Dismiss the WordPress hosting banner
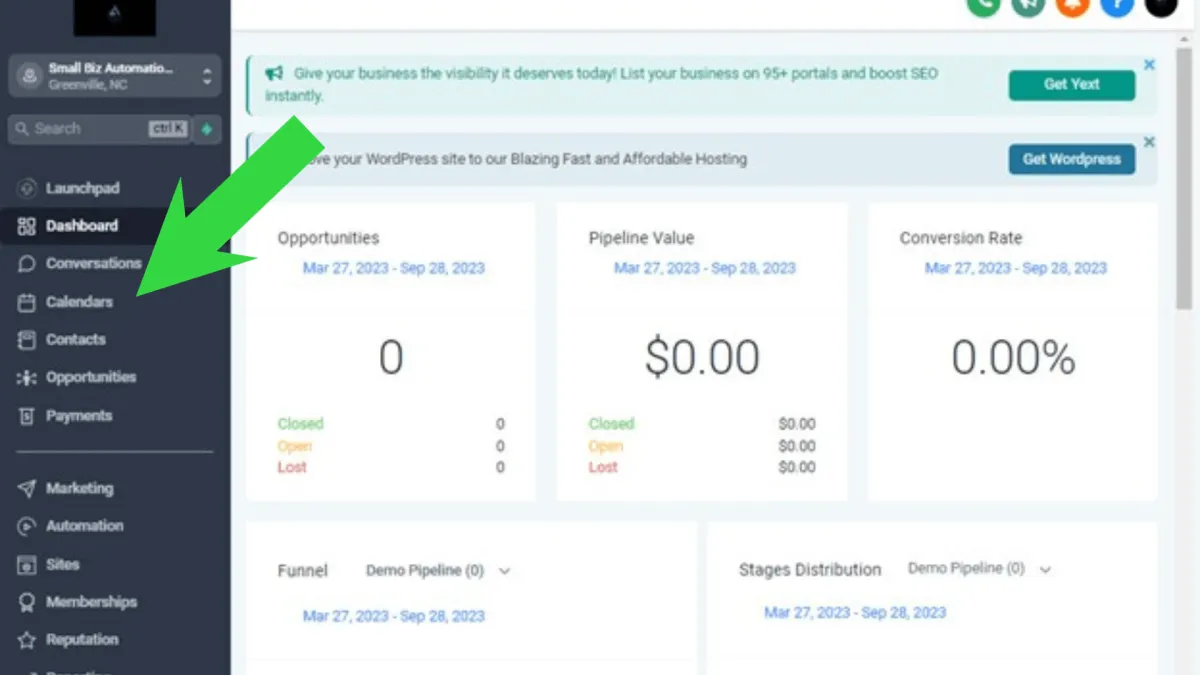This screenshot has height=675, width=1200. pyautogui.click(x=1149, y=142)
